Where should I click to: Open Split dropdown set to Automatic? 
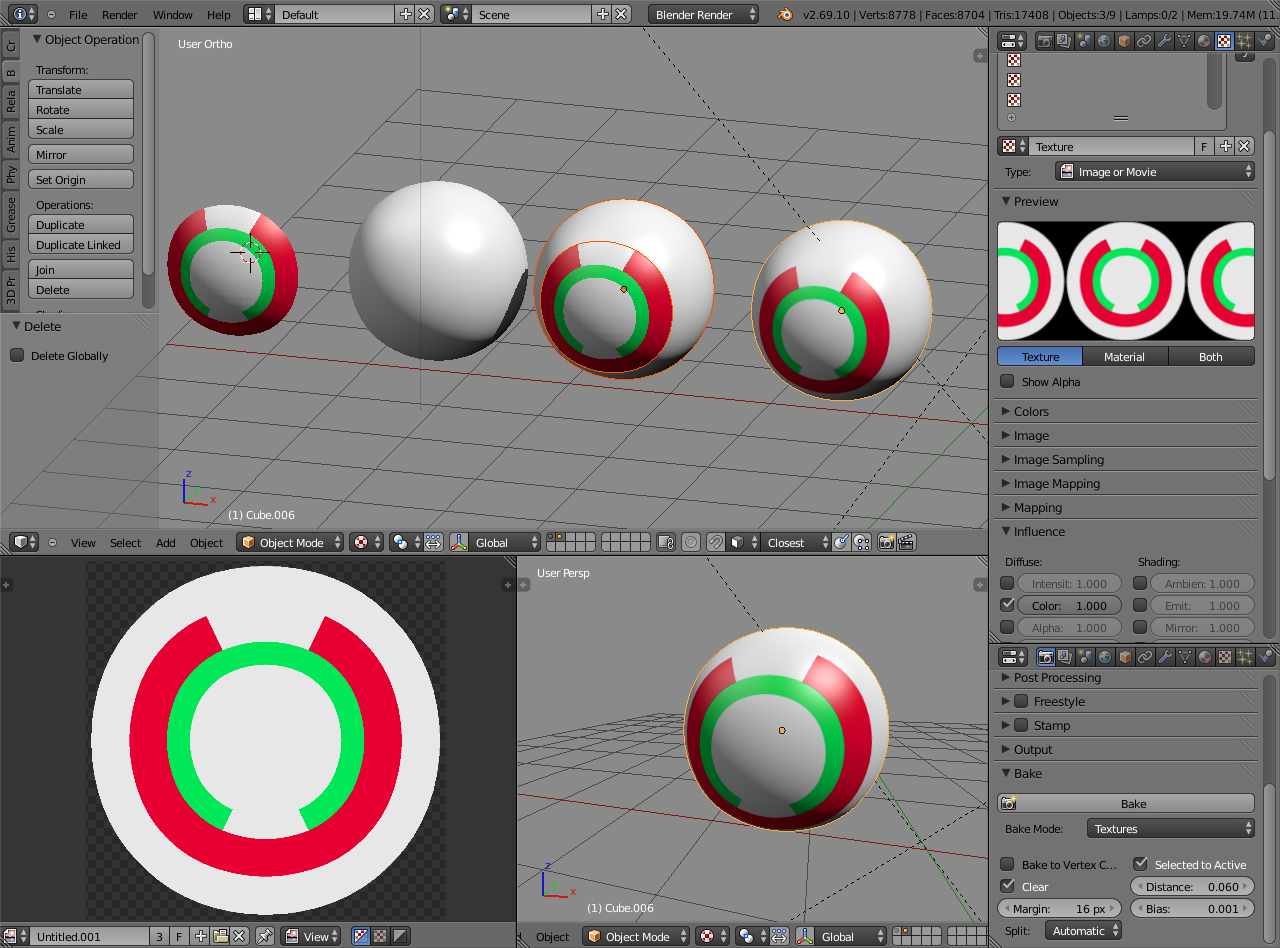1083,930
